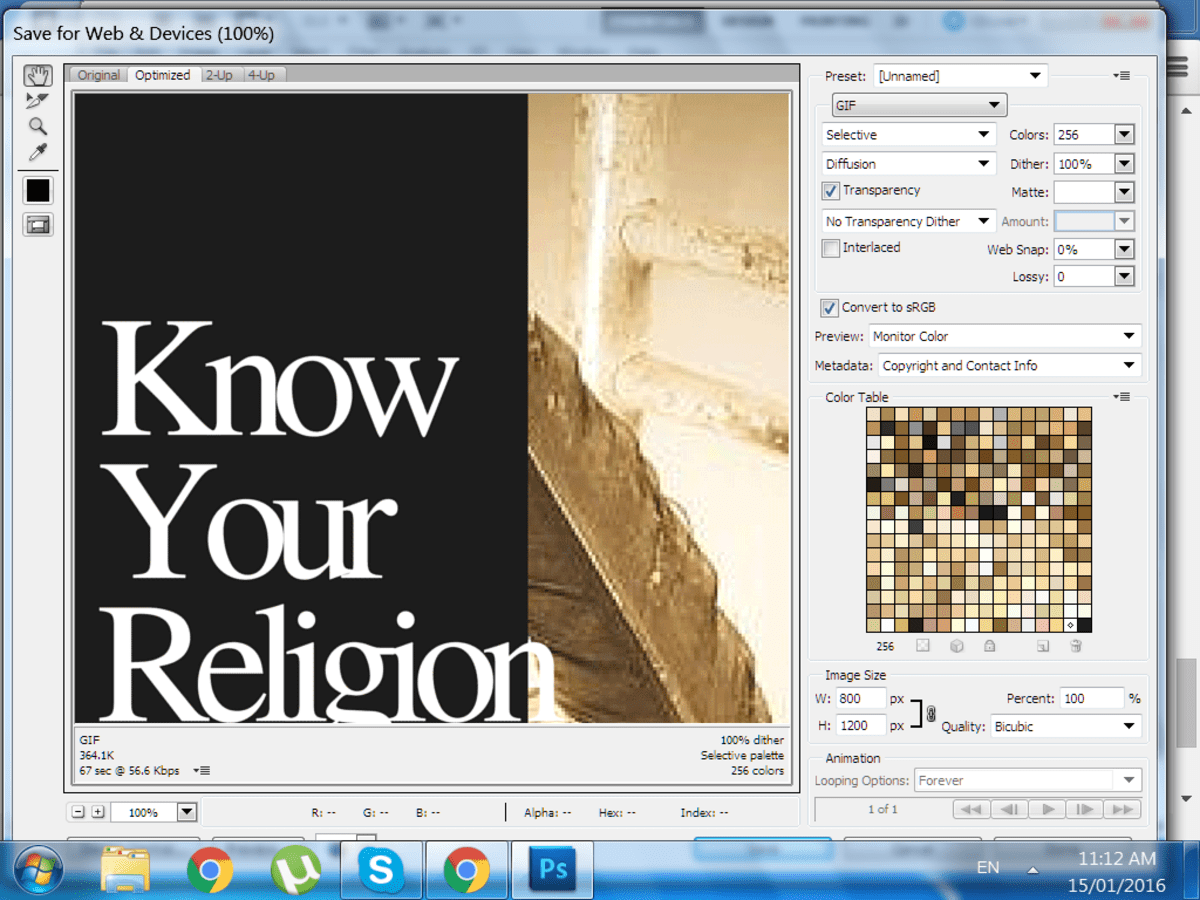This screenshot has width=1200, height=900.
Task: Click the lock selected colors icon
Action: pos(989,646)
